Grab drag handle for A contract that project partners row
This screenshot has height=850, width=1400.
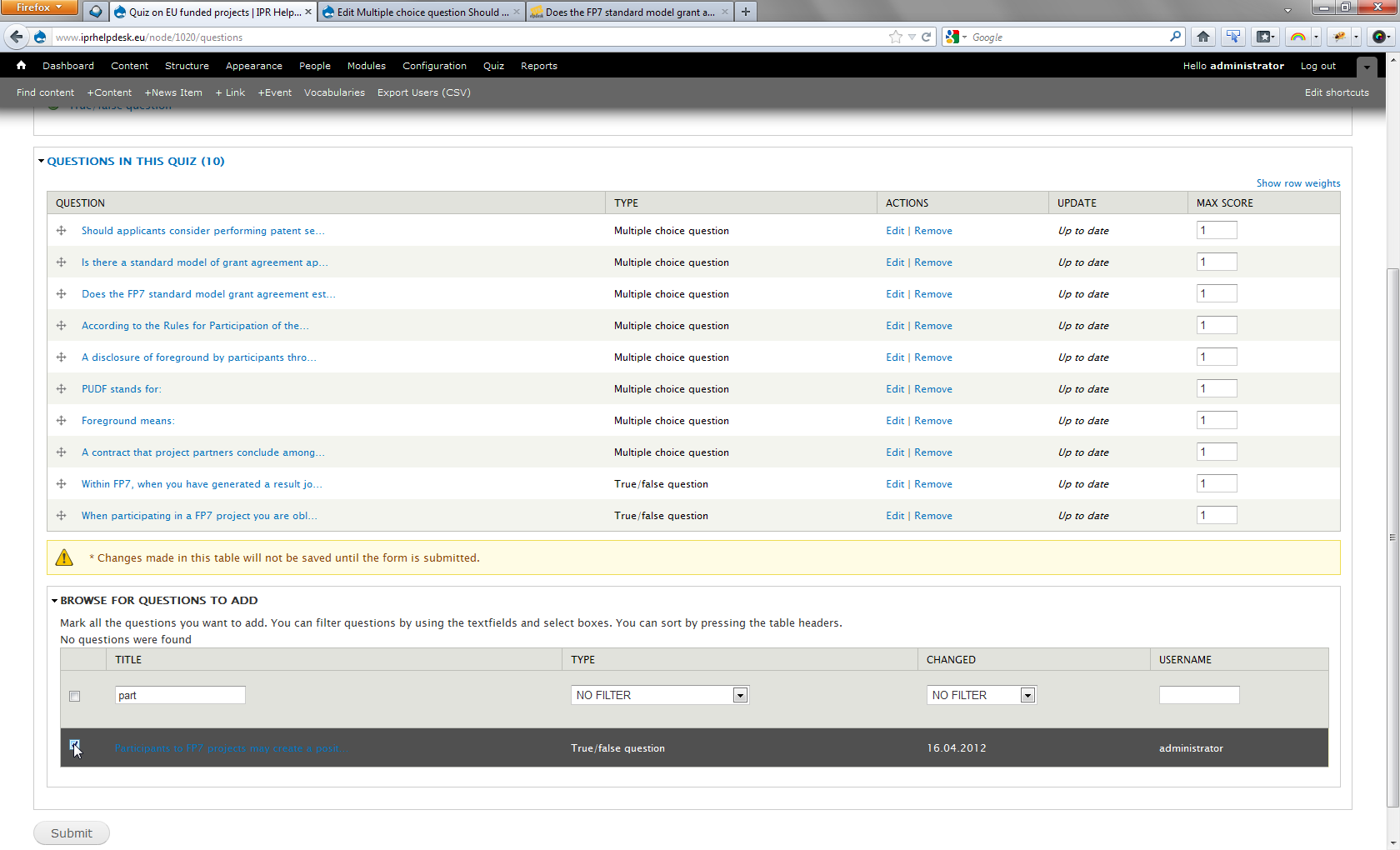coord(61,452)
